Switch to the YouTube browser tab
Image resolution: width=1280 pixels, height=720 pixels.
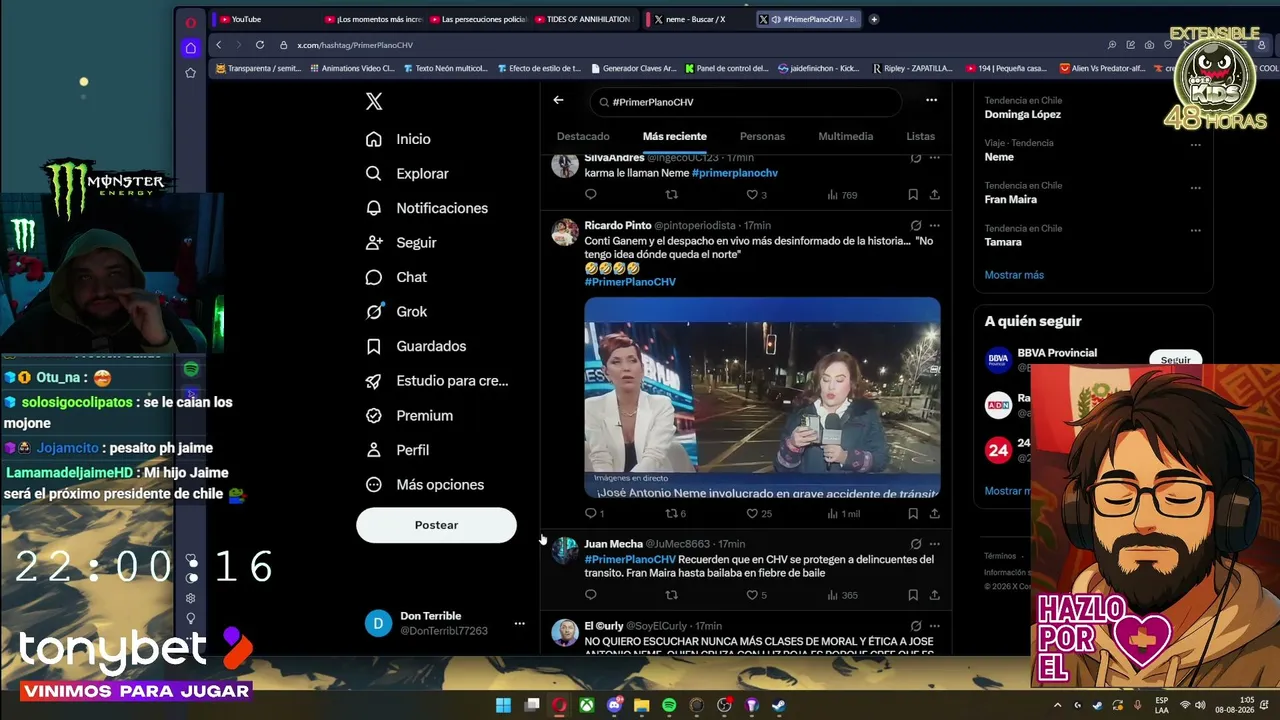(x=262, y=19)
